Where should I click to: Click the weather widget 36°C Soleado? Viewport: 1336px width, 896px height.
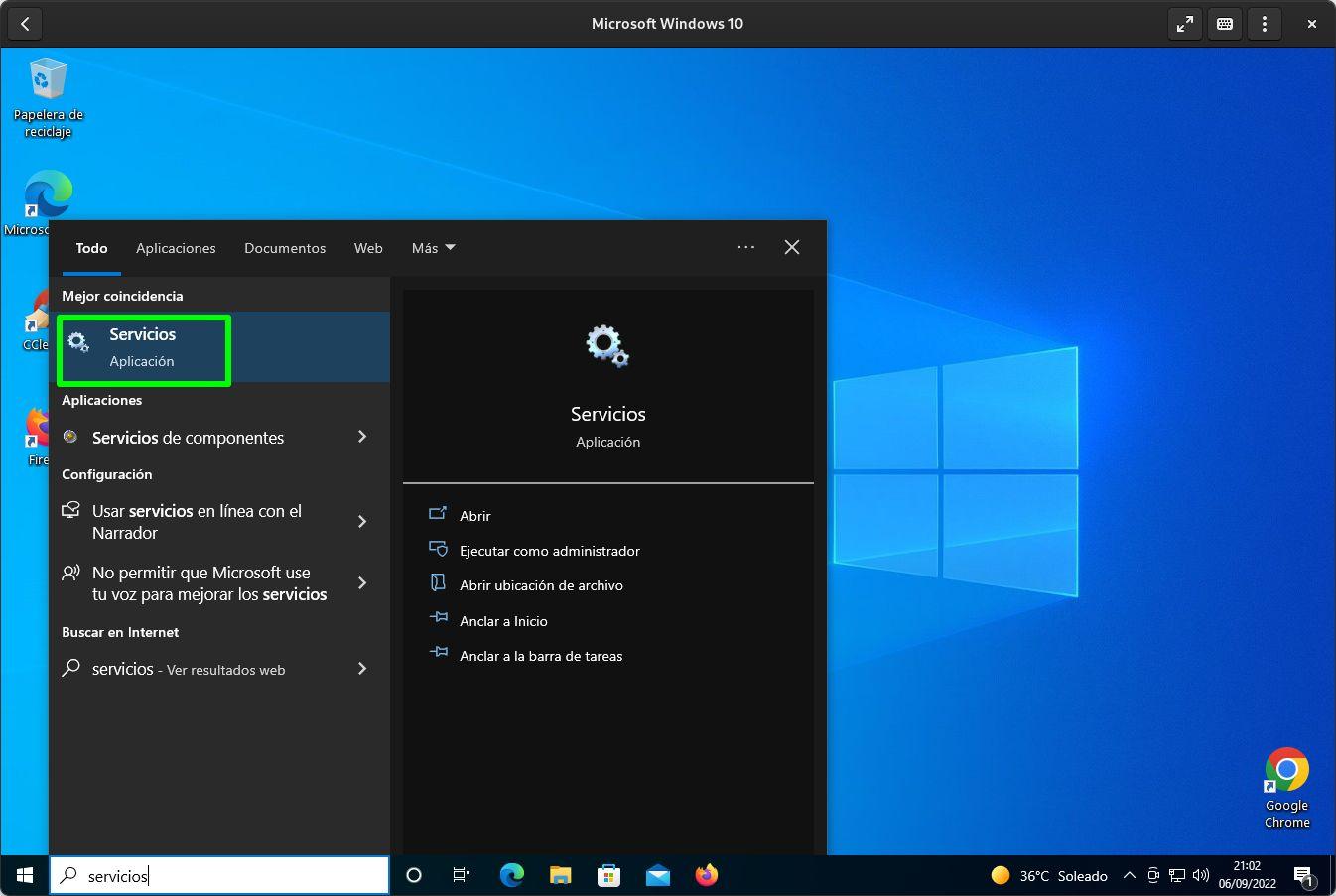click(x=1049, y=875)
